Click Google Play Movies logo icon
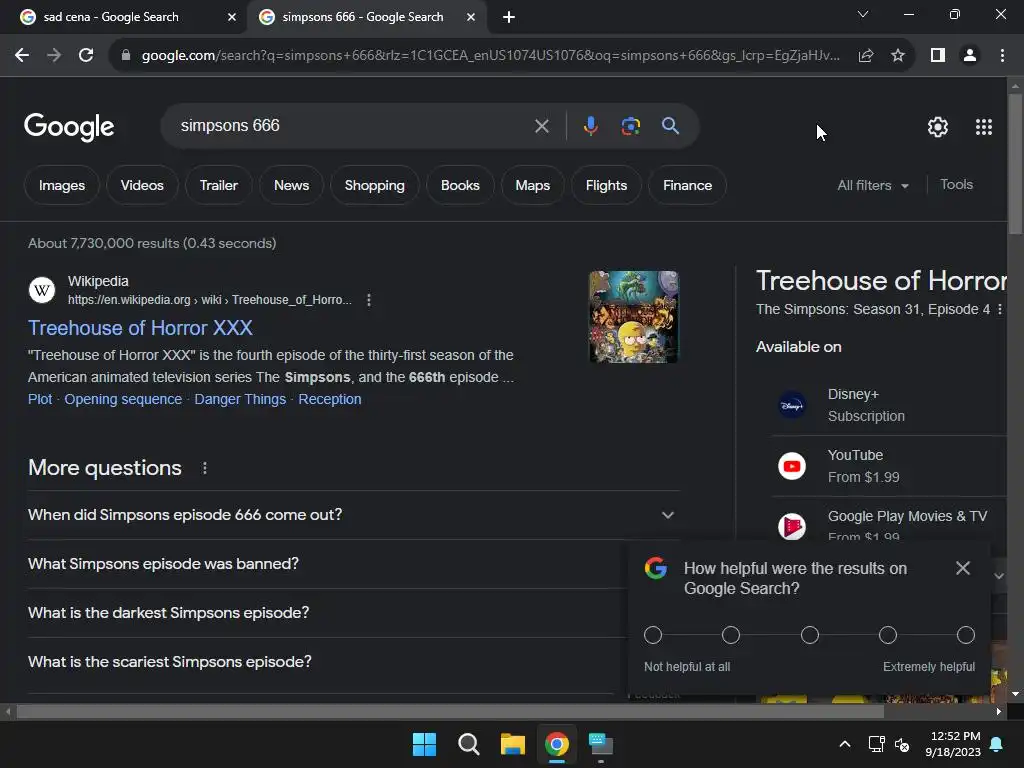This screenshot has height=768, width=1024. 792,526
